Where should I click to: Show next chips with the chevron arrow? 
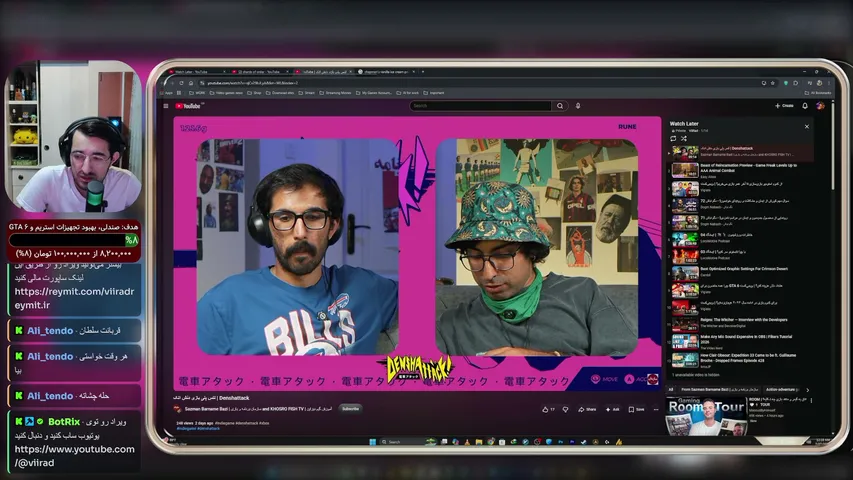[807, 390]
